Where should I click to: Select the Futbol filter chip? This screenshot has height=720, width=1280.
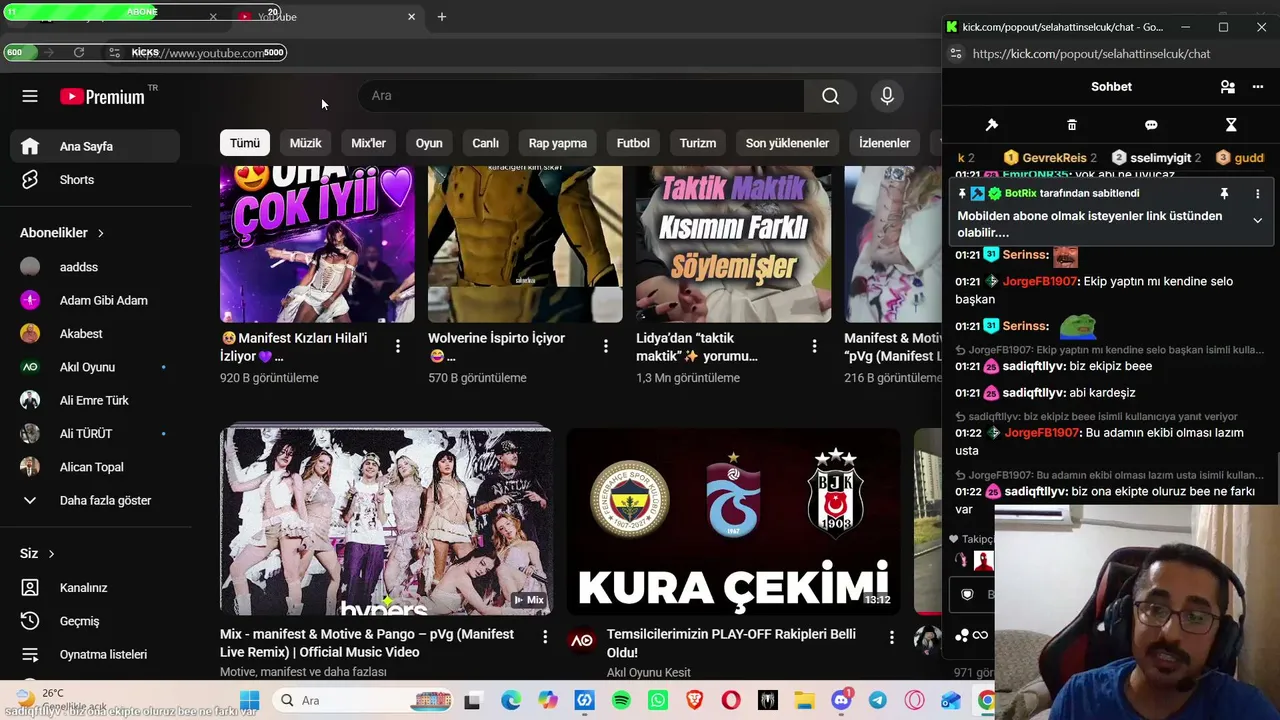click(633, 143)
